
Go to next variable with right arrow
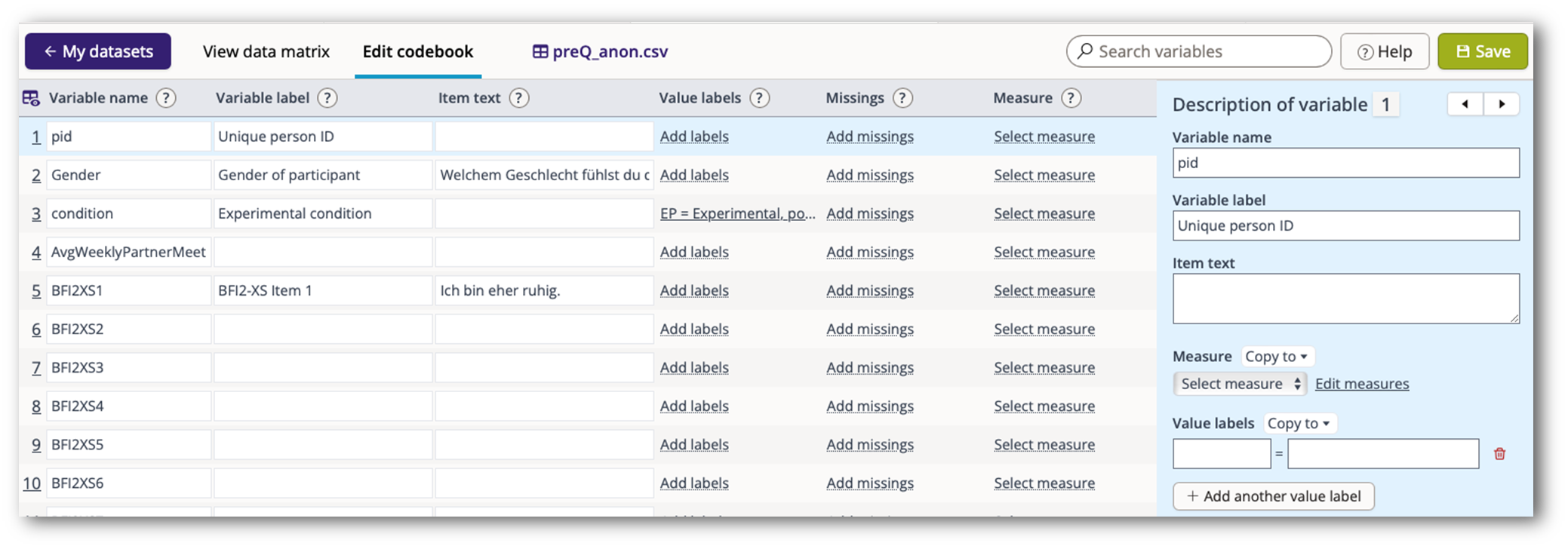[1502, 104]
